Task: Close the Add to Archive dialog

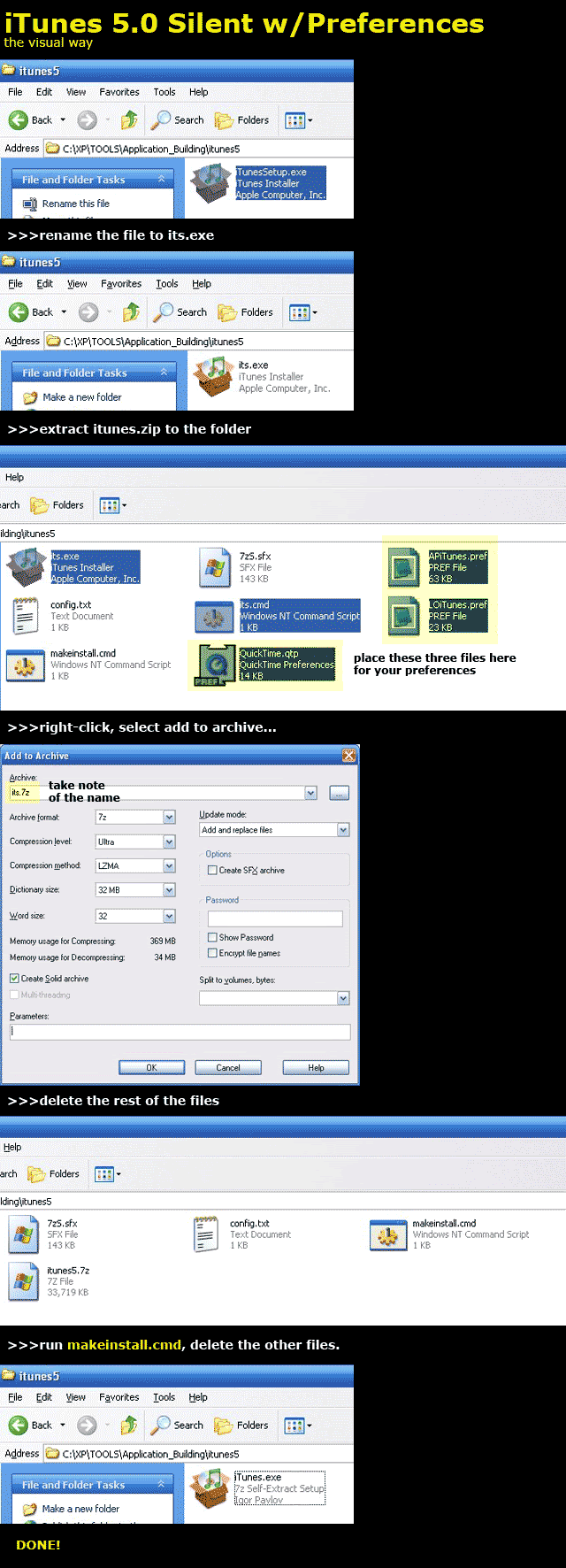Action: pyautogui.click(x=348, y=755)
